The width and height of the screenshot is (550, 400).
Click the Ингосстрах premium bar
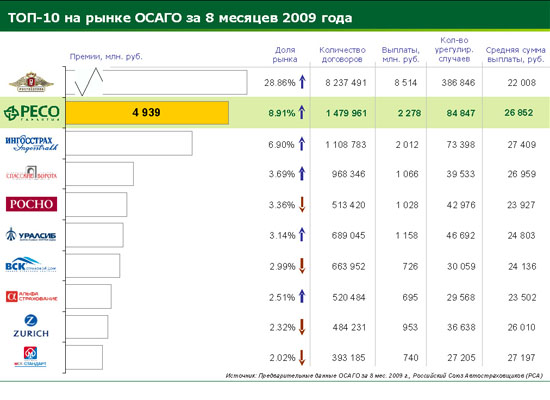[x=129, y=143]
